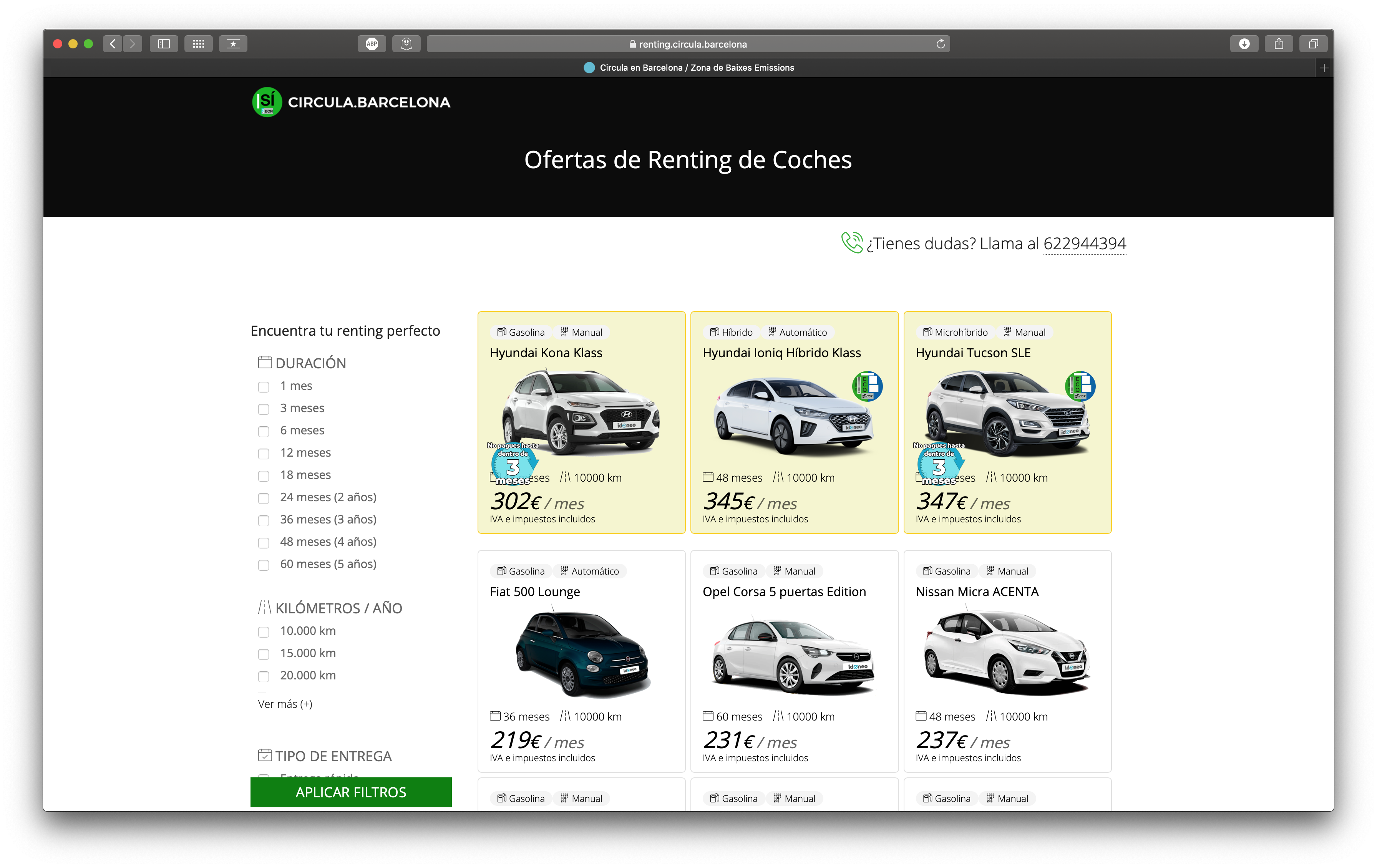Viewport: 1377px width, 868px height.
Task: Show the Favorites star toolbar button
Action: coord(233,44)
